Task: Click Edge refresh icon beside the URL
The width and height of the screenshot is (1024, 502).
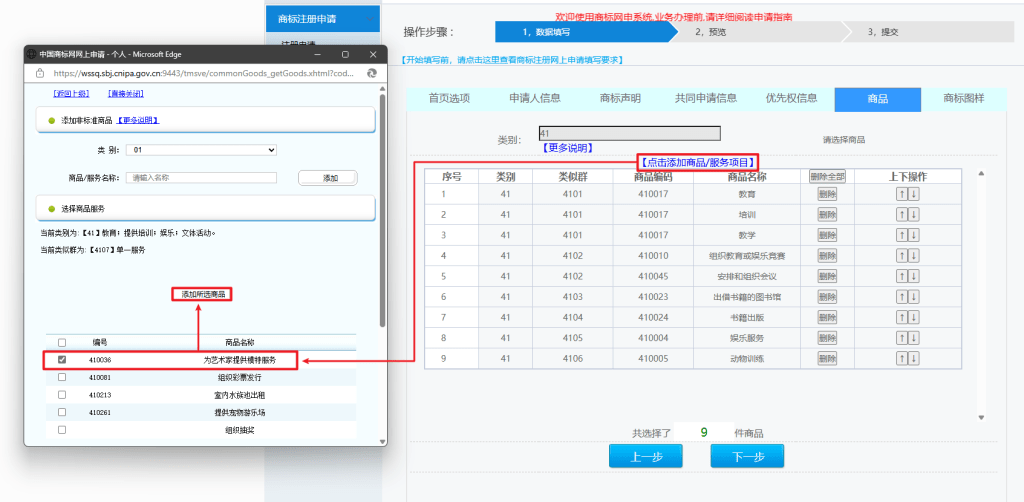Action: pyautogui.click(x=372, y=73)
